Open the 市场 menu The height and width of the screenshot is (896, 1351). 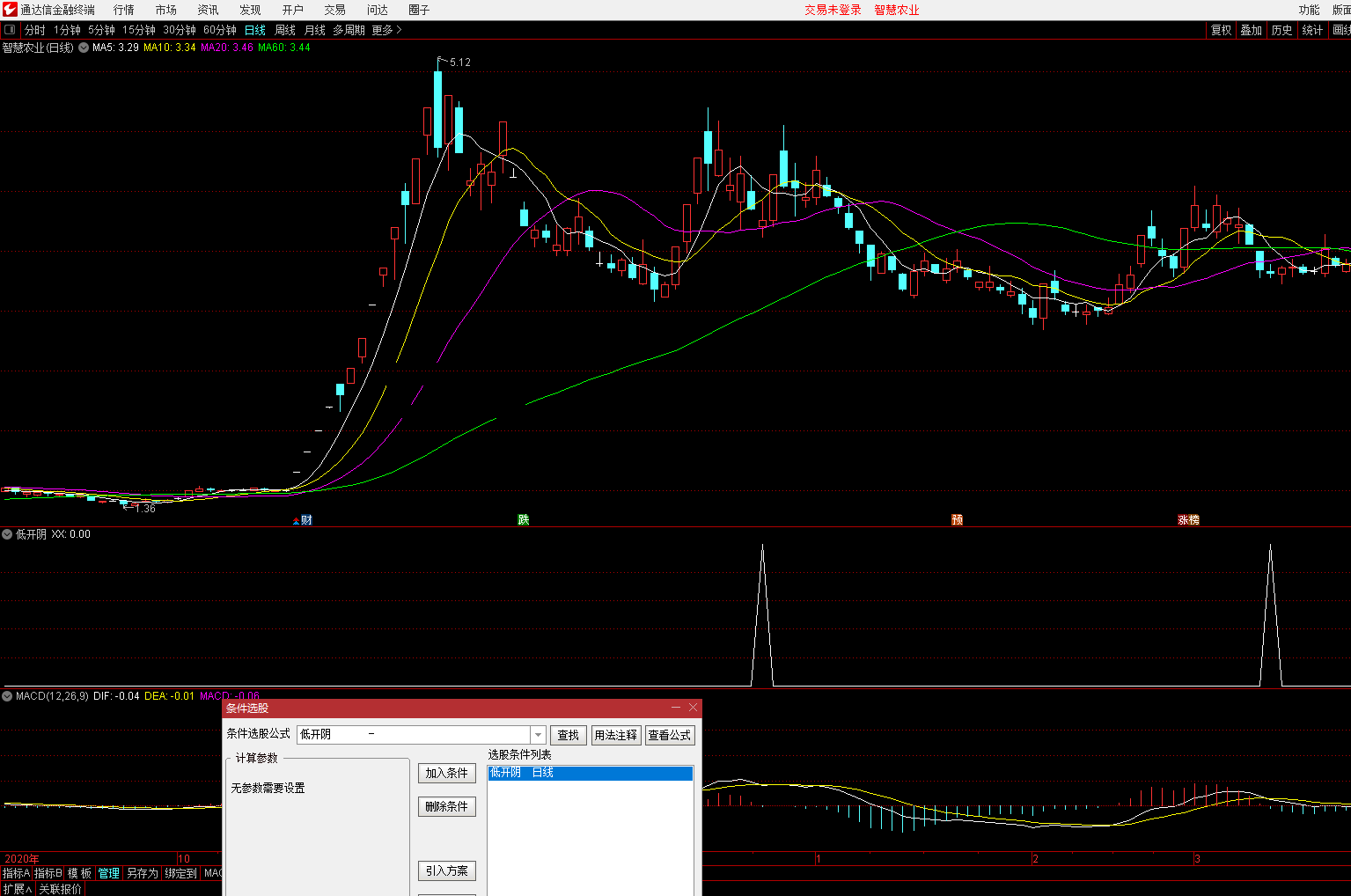pos(166,10)
